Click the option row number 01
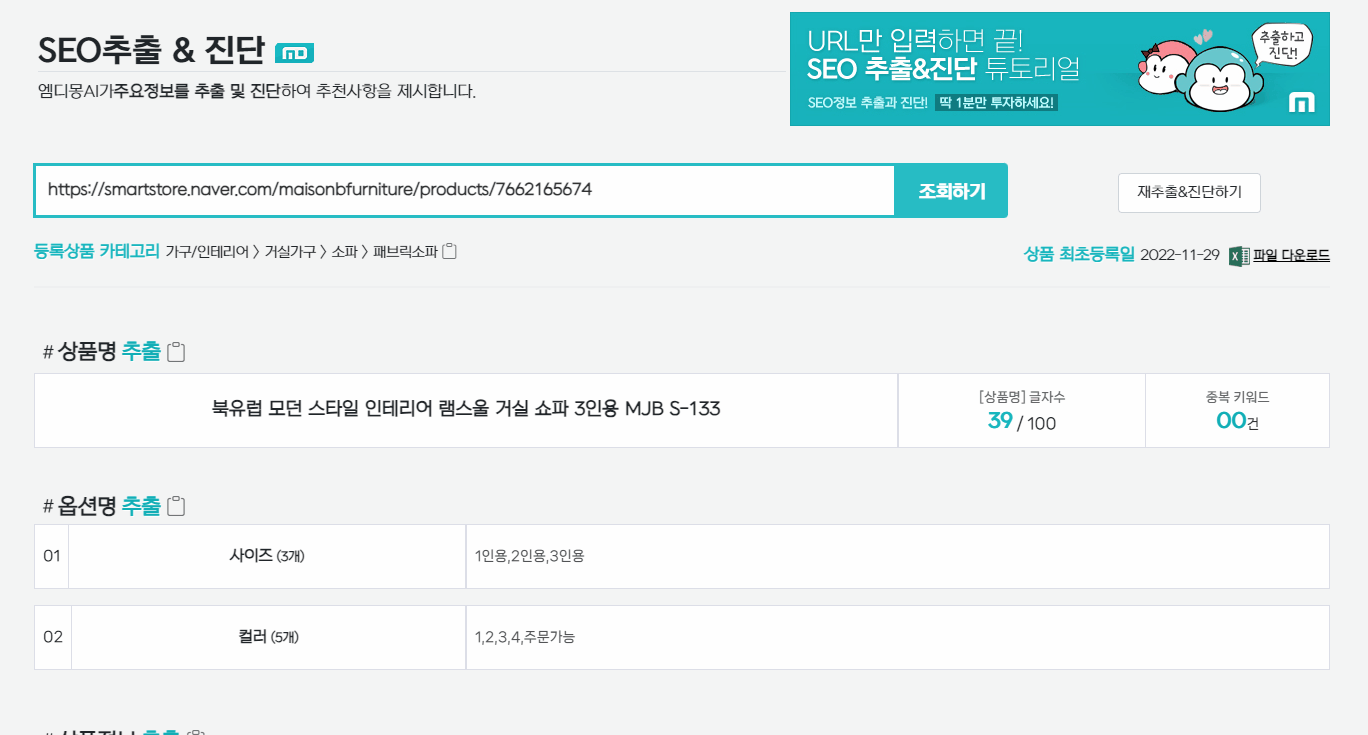The image size is (1368, 735). click(52, 556)
